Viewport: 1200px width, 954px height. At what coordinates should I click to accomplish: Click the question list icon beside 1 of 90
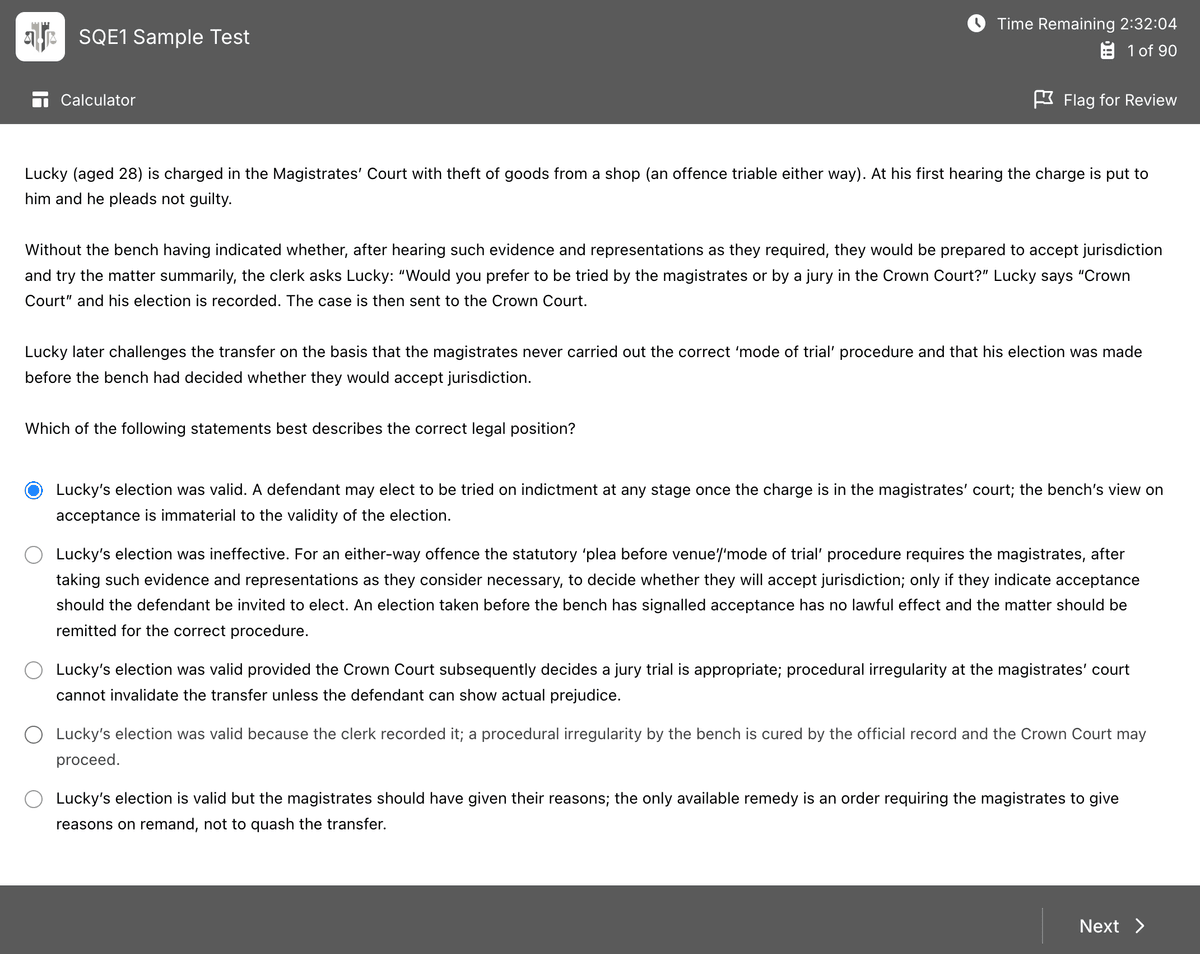pyautogui.click(x=1107, y=50)
